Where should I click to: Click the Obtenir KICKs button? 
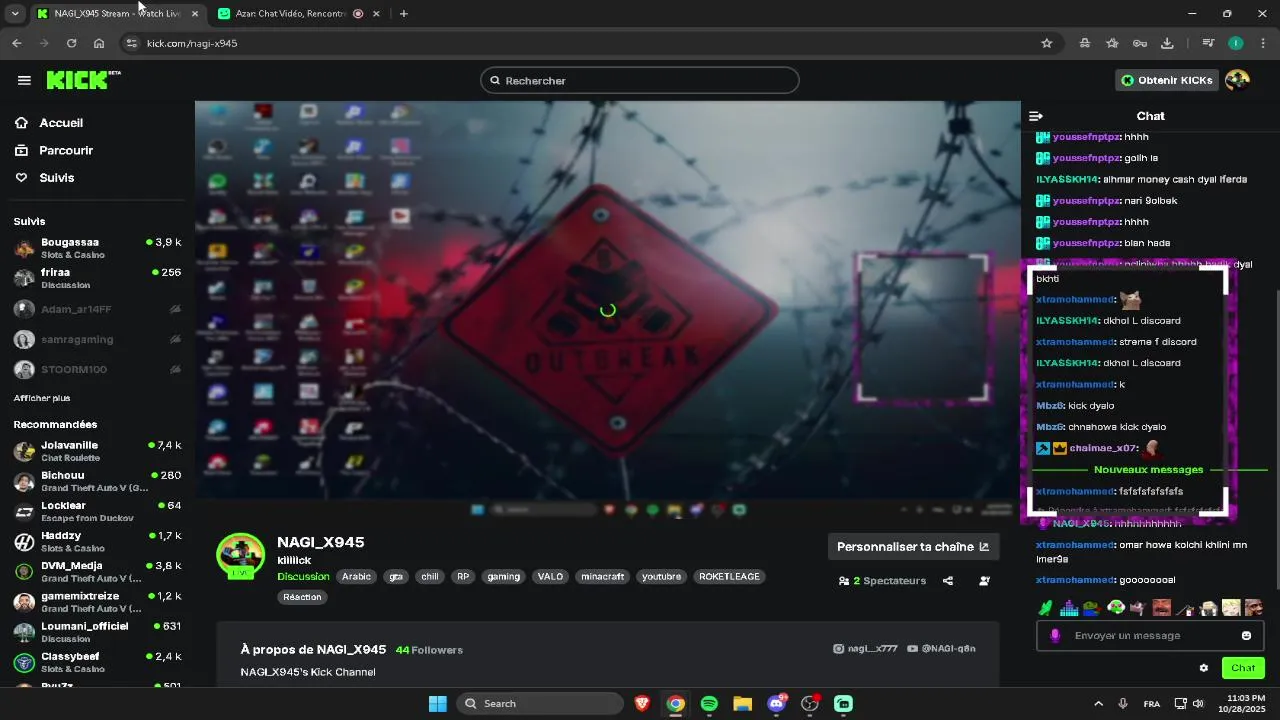[1166, 80]
